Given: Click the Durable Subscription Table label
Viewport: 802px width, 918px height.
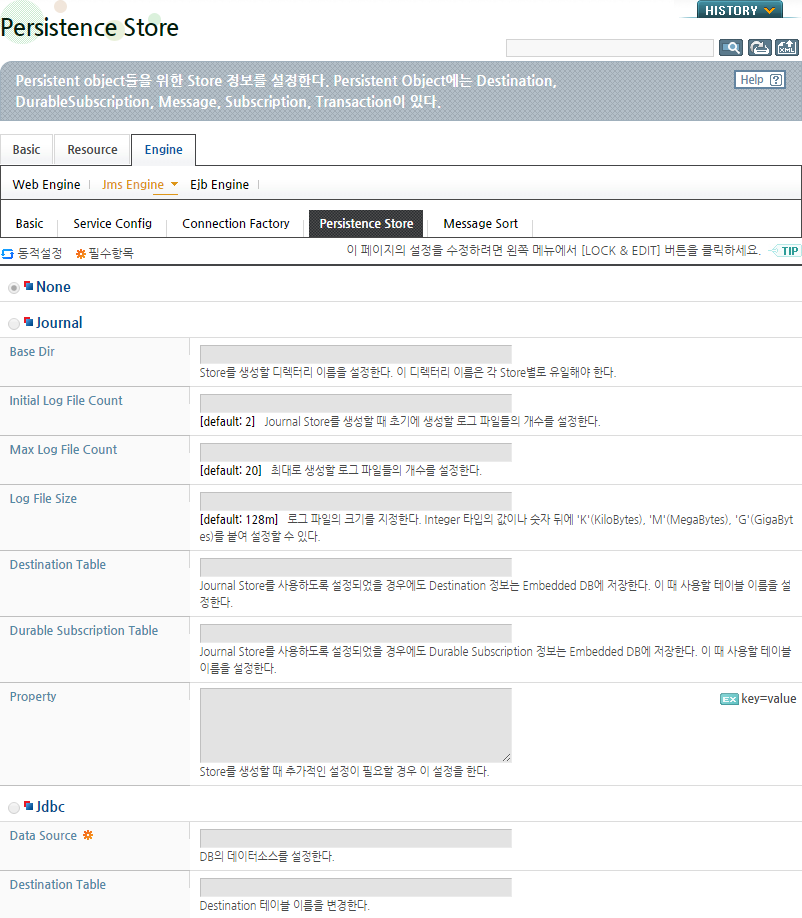Looking at the screenshot, I should [84, 631].
